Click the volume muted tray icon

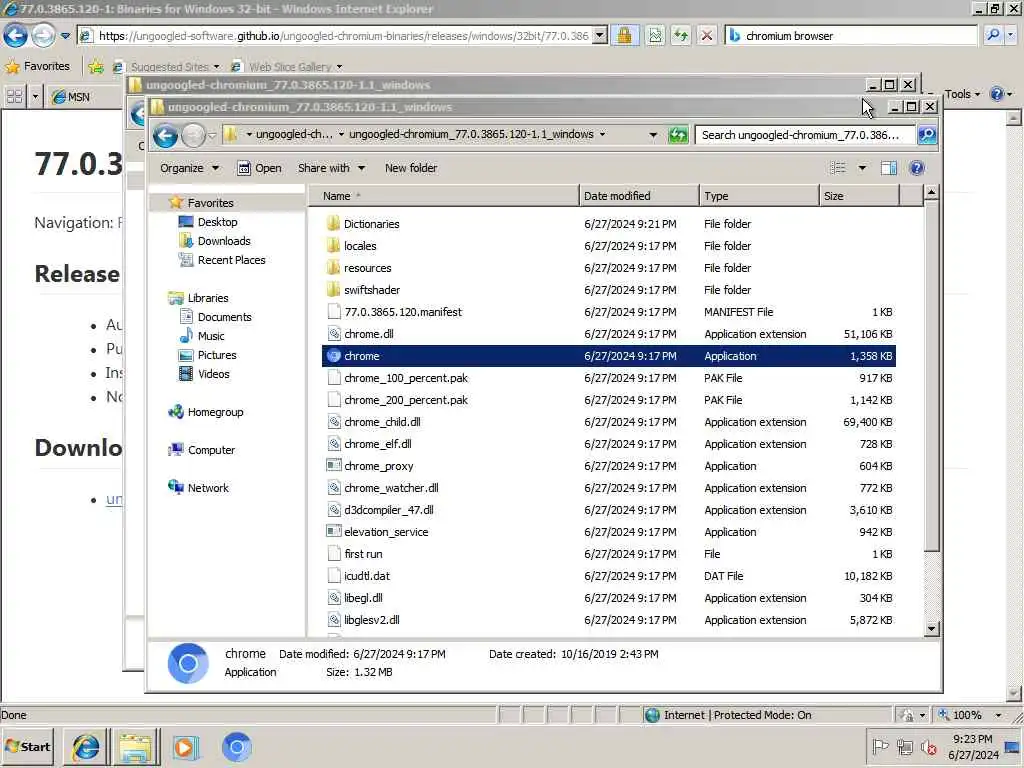[929, 746]
